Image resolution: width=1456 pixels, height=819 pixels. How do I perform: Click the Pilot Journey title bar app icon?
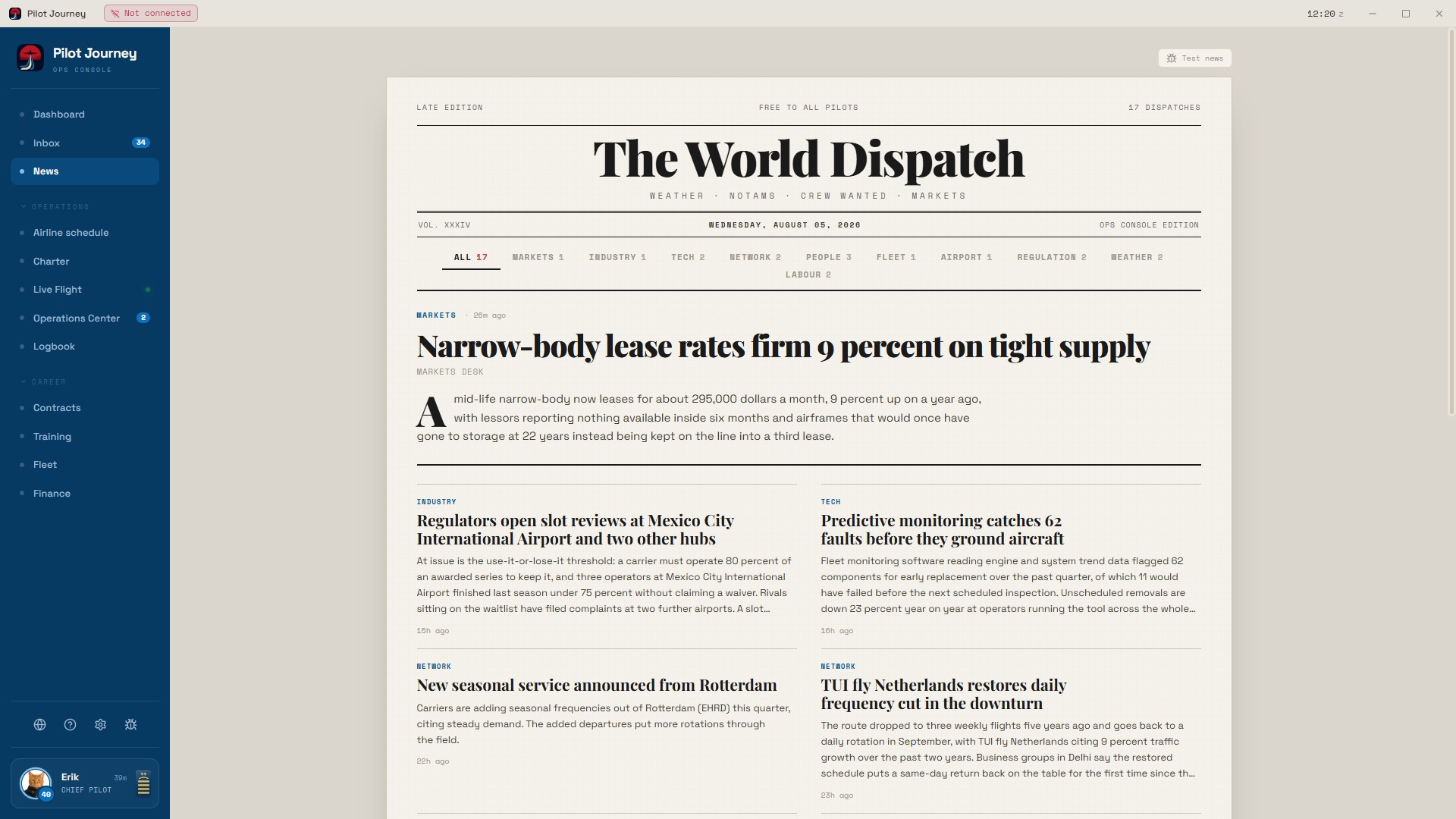15,14
